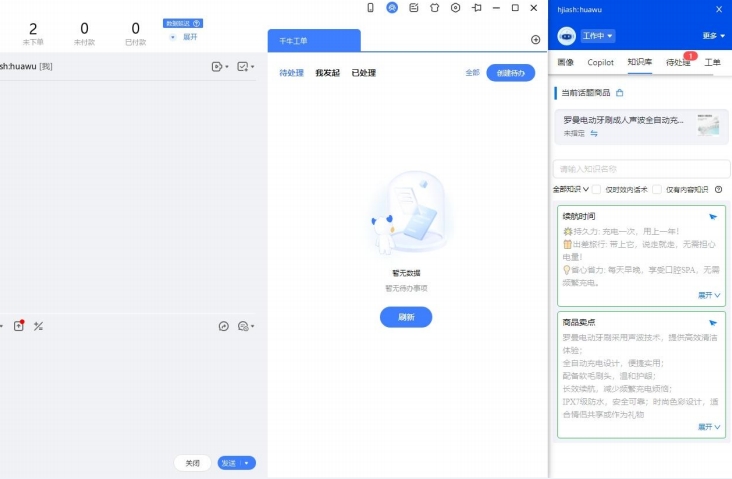
Task: Select the 千牛工单 tab
Action: (x=314, y=41)
